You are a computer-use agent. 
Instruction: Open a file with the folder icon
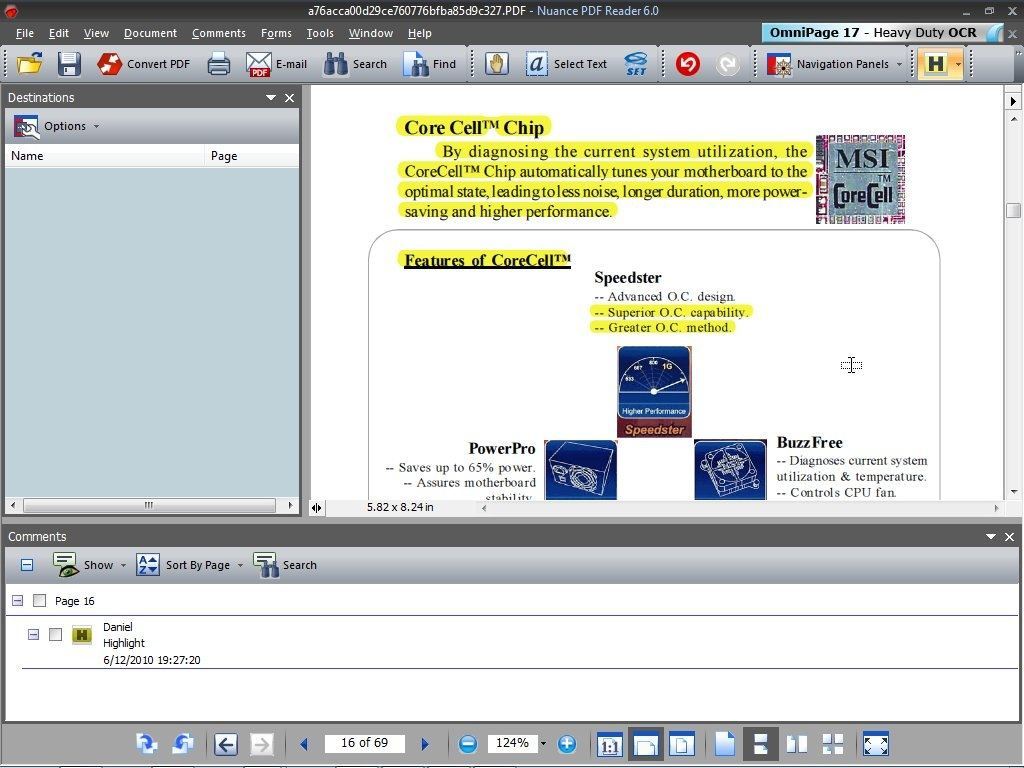pos(29,64)
